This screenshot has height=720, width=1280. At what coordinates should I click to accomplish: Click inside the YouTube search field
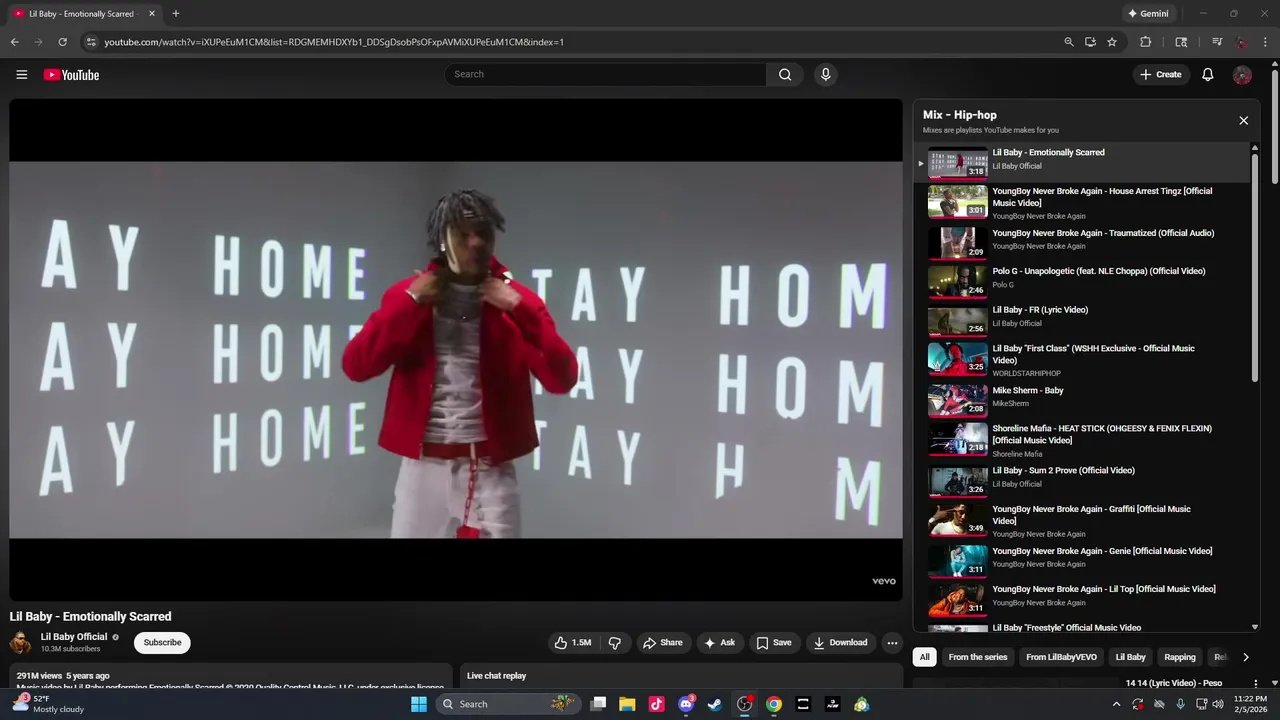[605, 74]
